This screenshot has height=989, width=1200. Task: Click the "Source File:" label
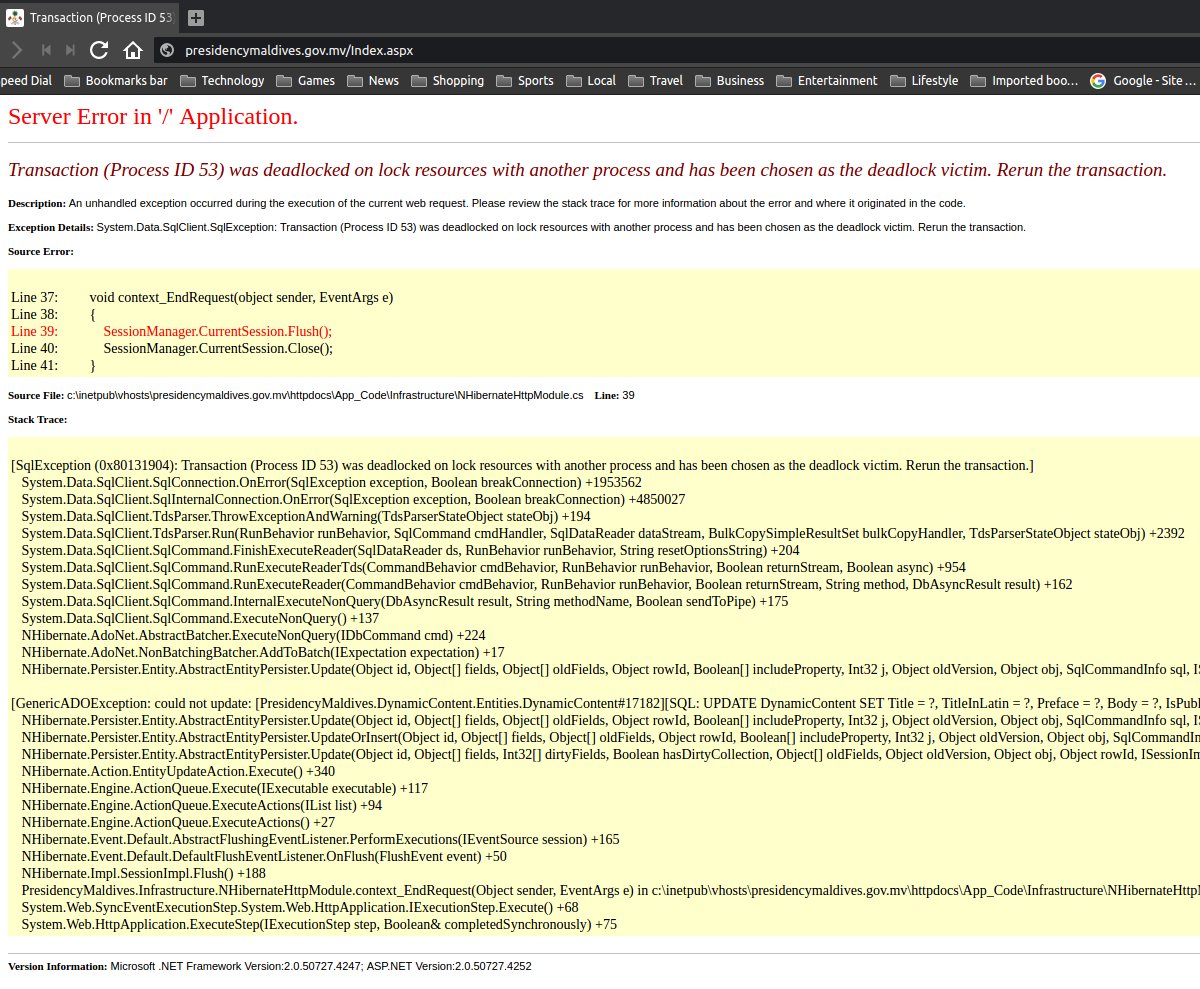(x=36, y=395)
